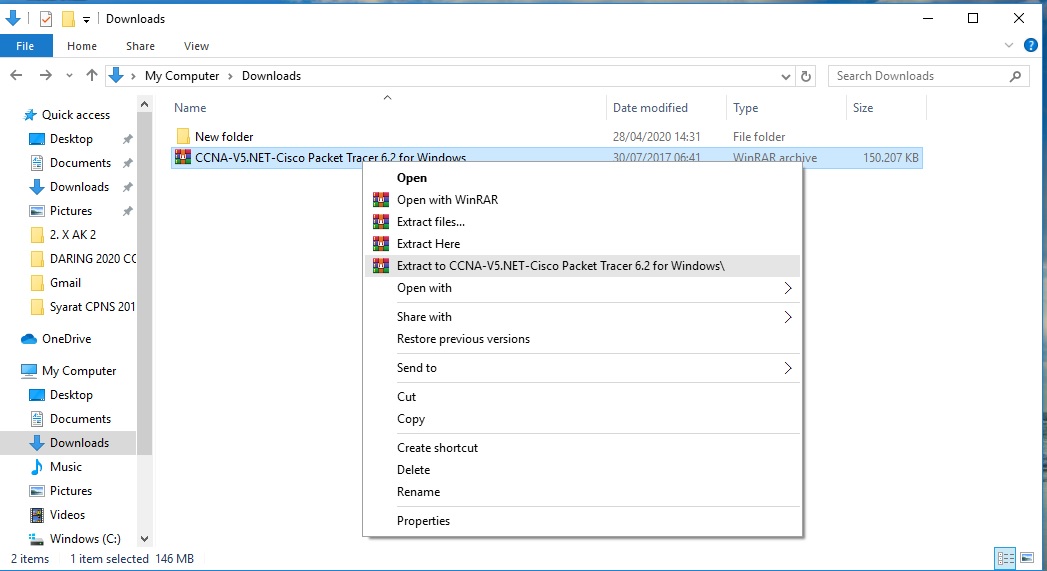Screen dimensions: 1047x571
Task: Switch to the View ribbon tab
Action: 196,46
